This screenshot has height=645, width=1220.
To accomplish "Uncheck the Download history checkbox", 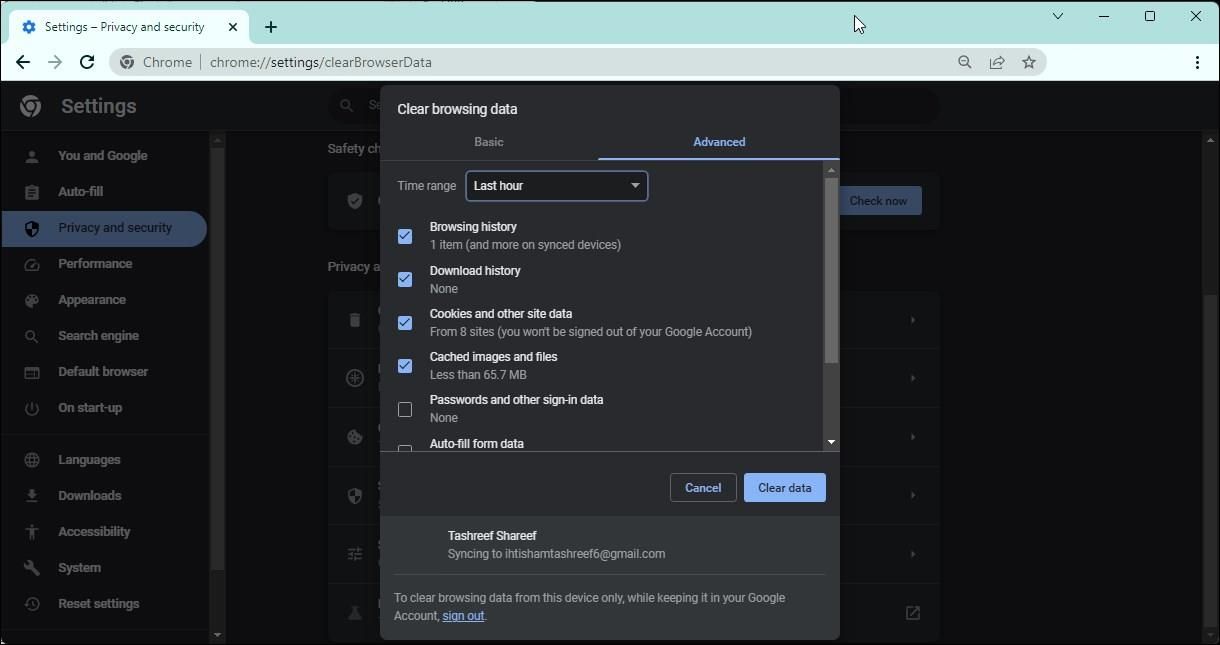I will click(405, 279).
